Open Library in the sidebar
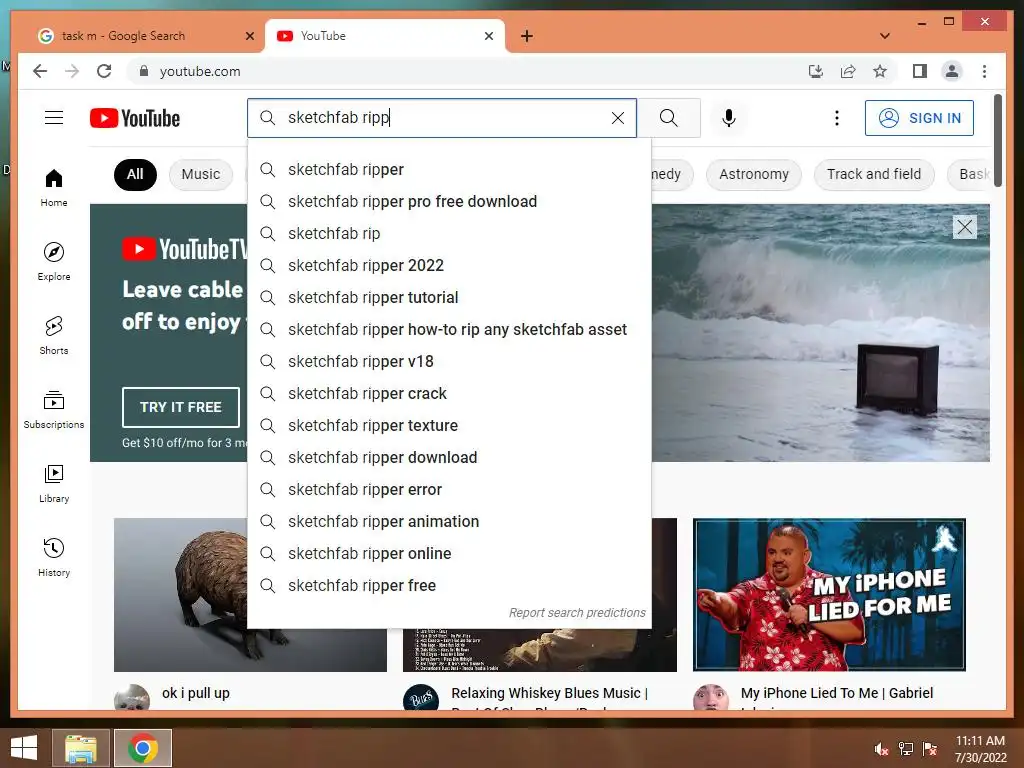The image size is (1024, 768). point(54,483)
